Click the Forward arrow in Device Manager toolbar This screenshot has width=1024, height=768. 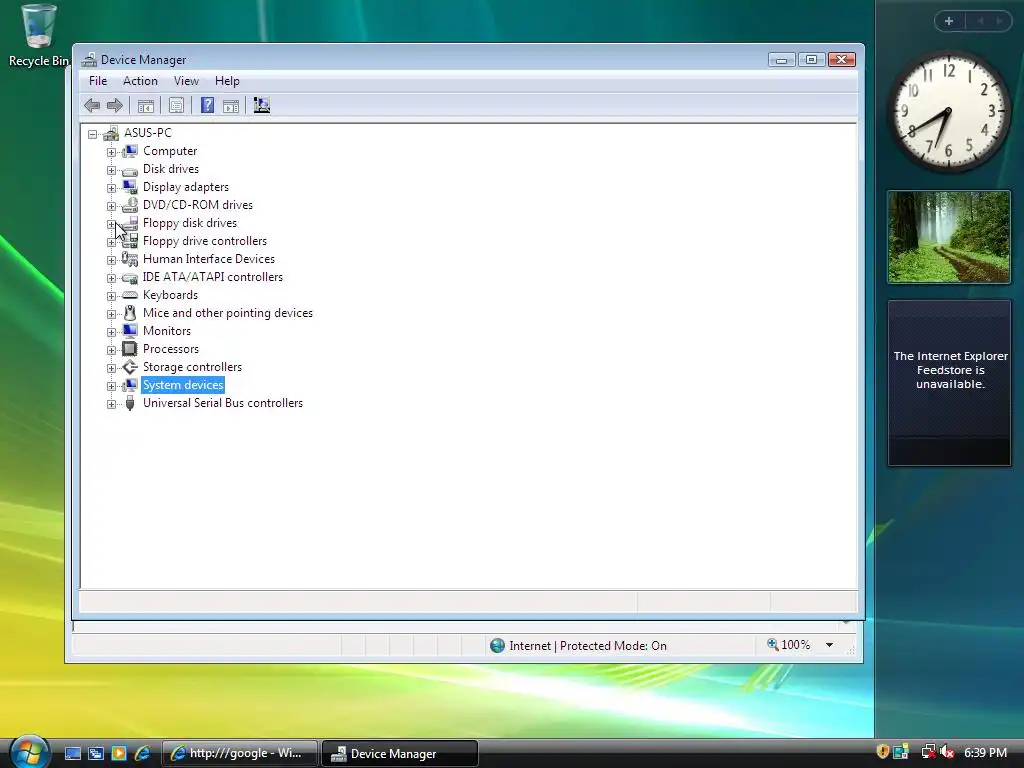[115, 105]
